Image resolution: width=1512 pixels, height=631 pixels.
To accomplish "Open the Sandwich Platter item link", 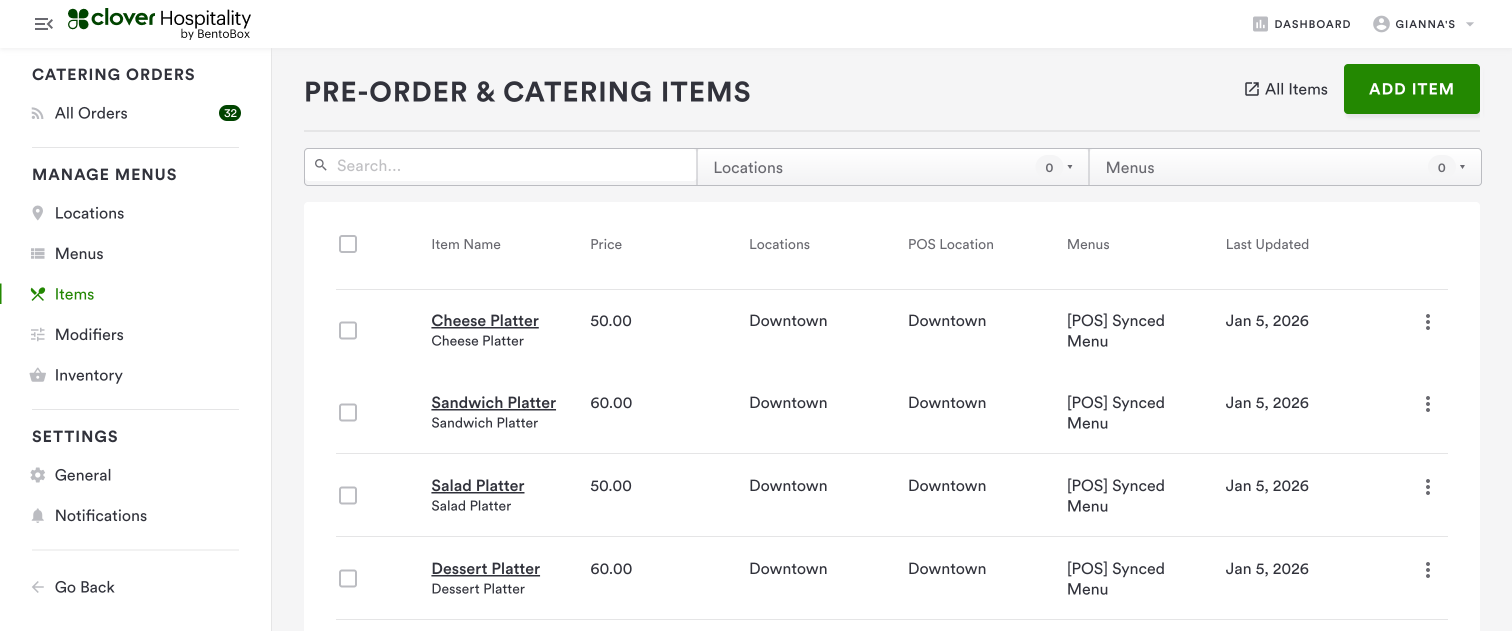I will 493,403.
